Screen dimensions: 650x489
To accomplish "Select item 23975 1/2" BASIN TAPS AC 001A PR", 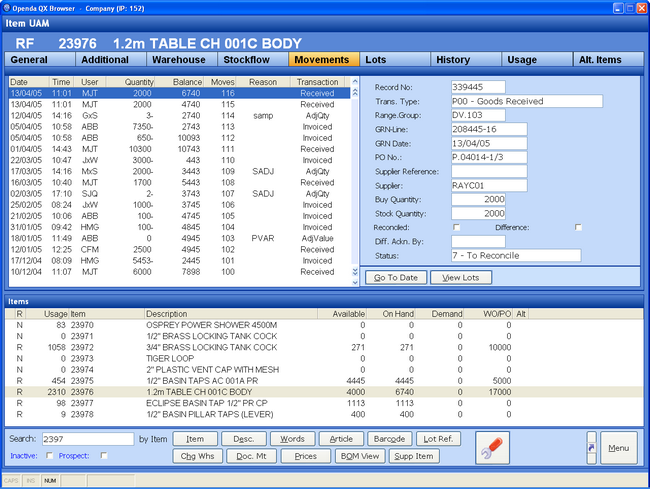I will tap(324, 381).
